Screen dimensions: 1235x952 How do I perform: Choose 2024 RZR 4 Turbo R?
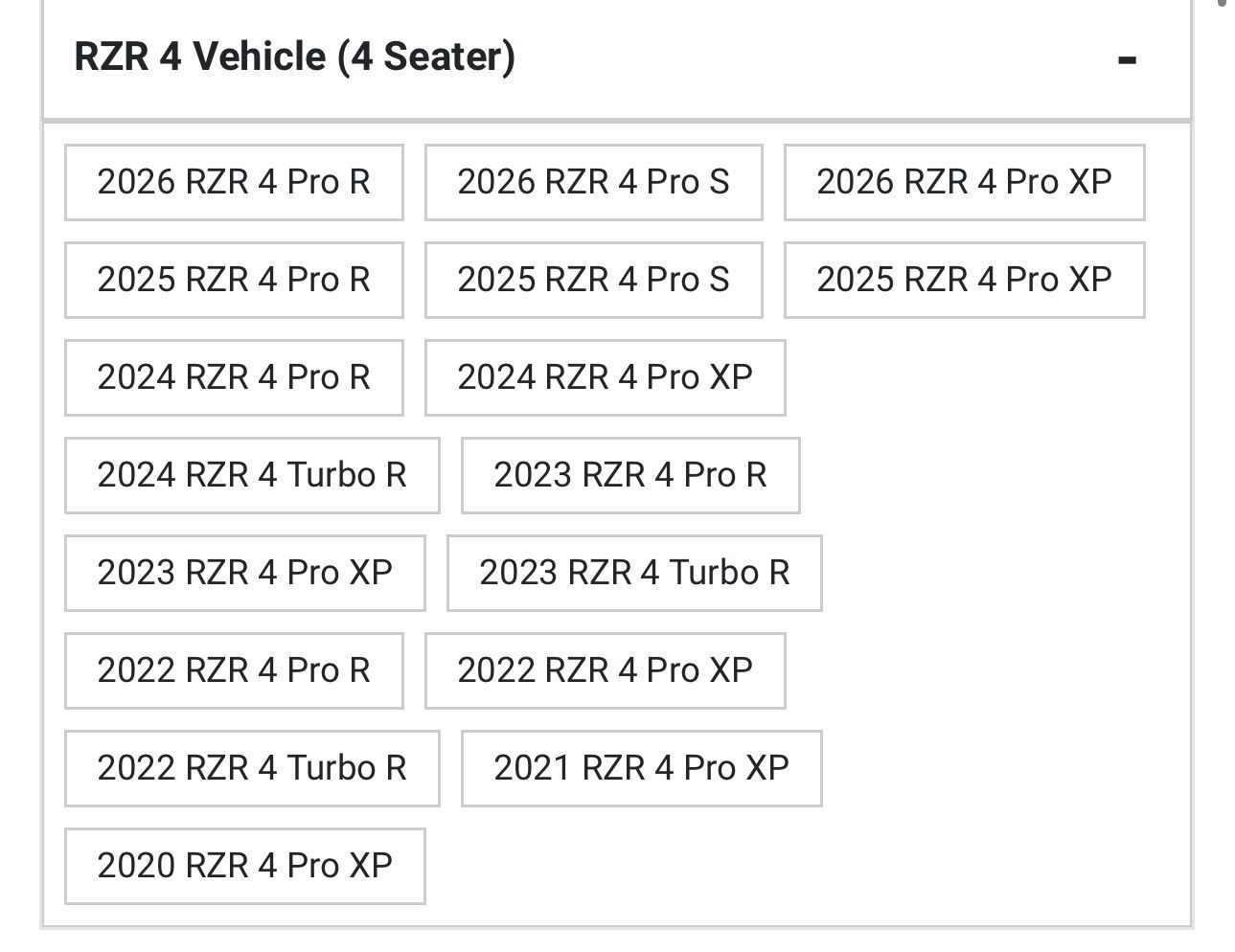tap(252, 475)
